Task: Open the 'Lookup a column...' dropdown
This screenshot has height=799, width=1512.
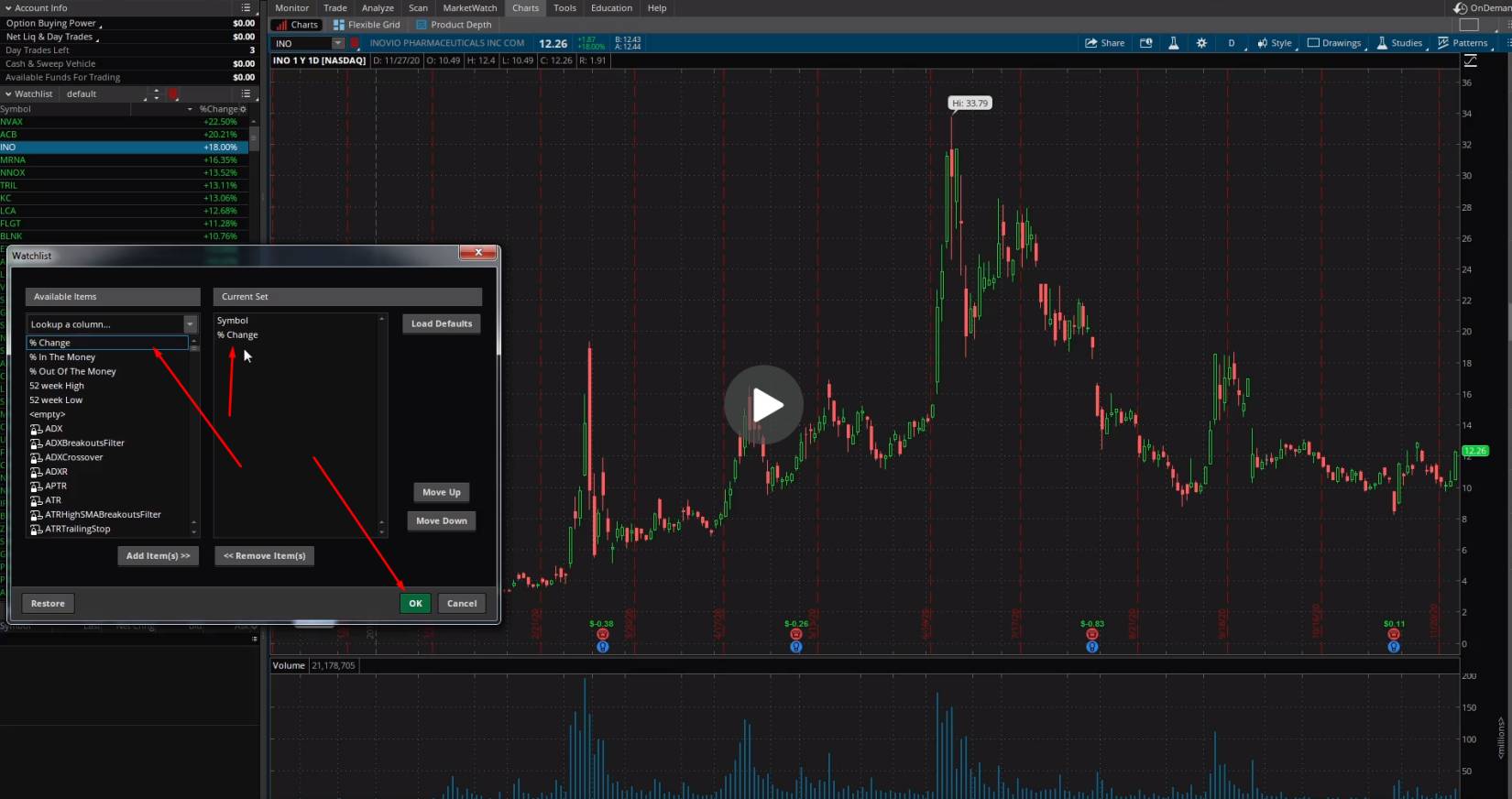Action: (x=190, y=324)
